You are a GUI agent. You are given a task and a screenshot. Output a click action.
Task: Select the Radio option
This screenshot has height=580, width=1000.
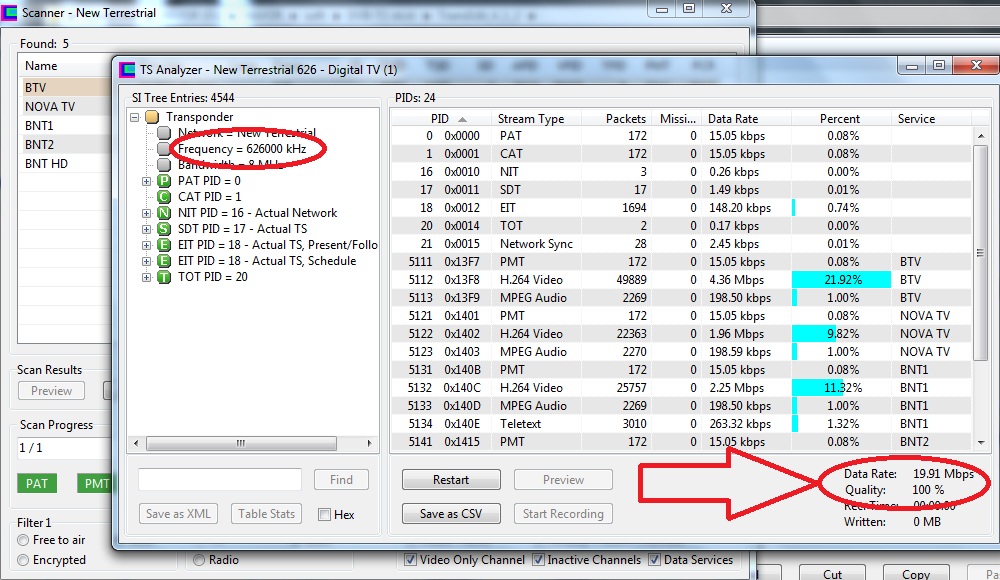coord(199,560)
